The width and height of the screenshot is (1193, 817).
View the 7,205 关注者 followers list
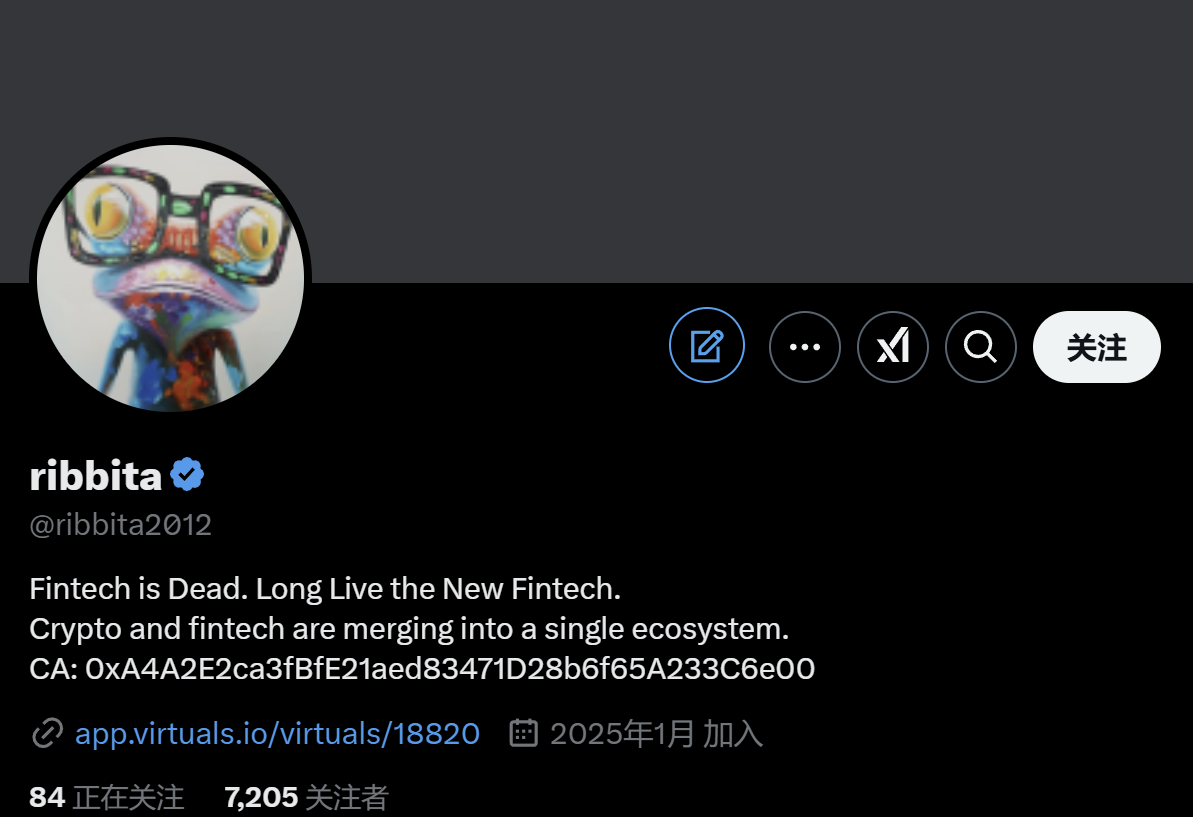pos(306,797)
